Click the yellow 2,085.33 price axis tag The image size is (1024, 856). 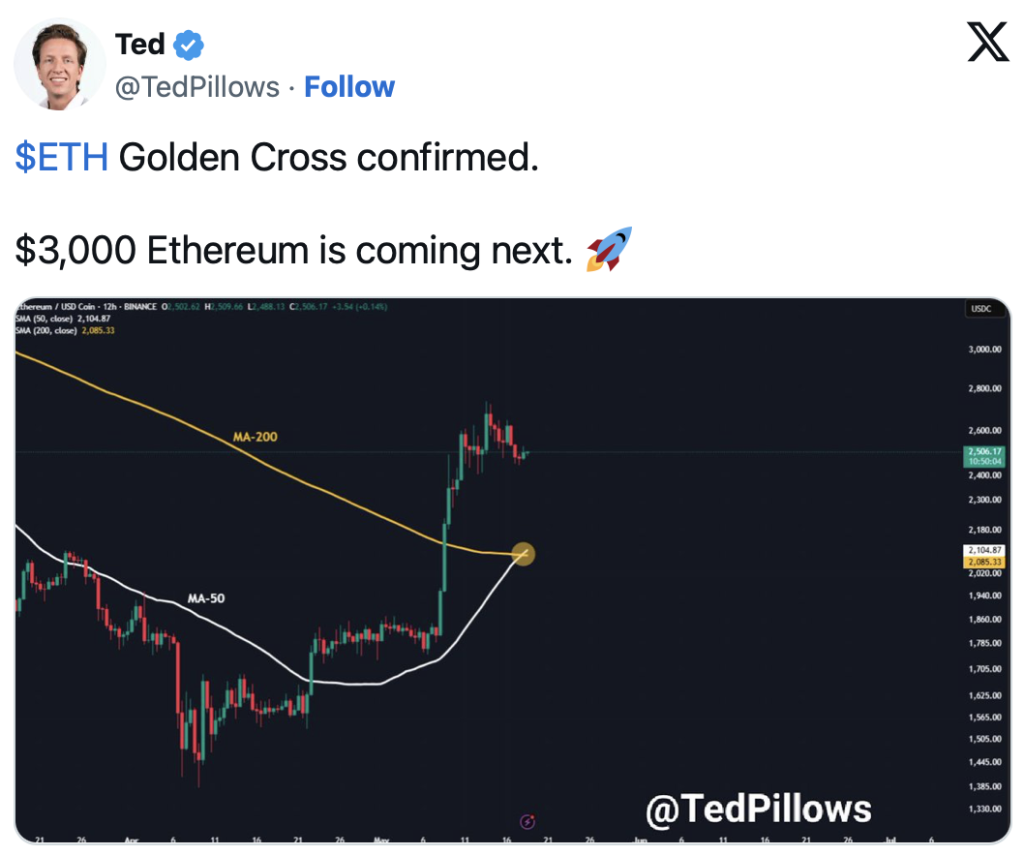tap(984, 562)
